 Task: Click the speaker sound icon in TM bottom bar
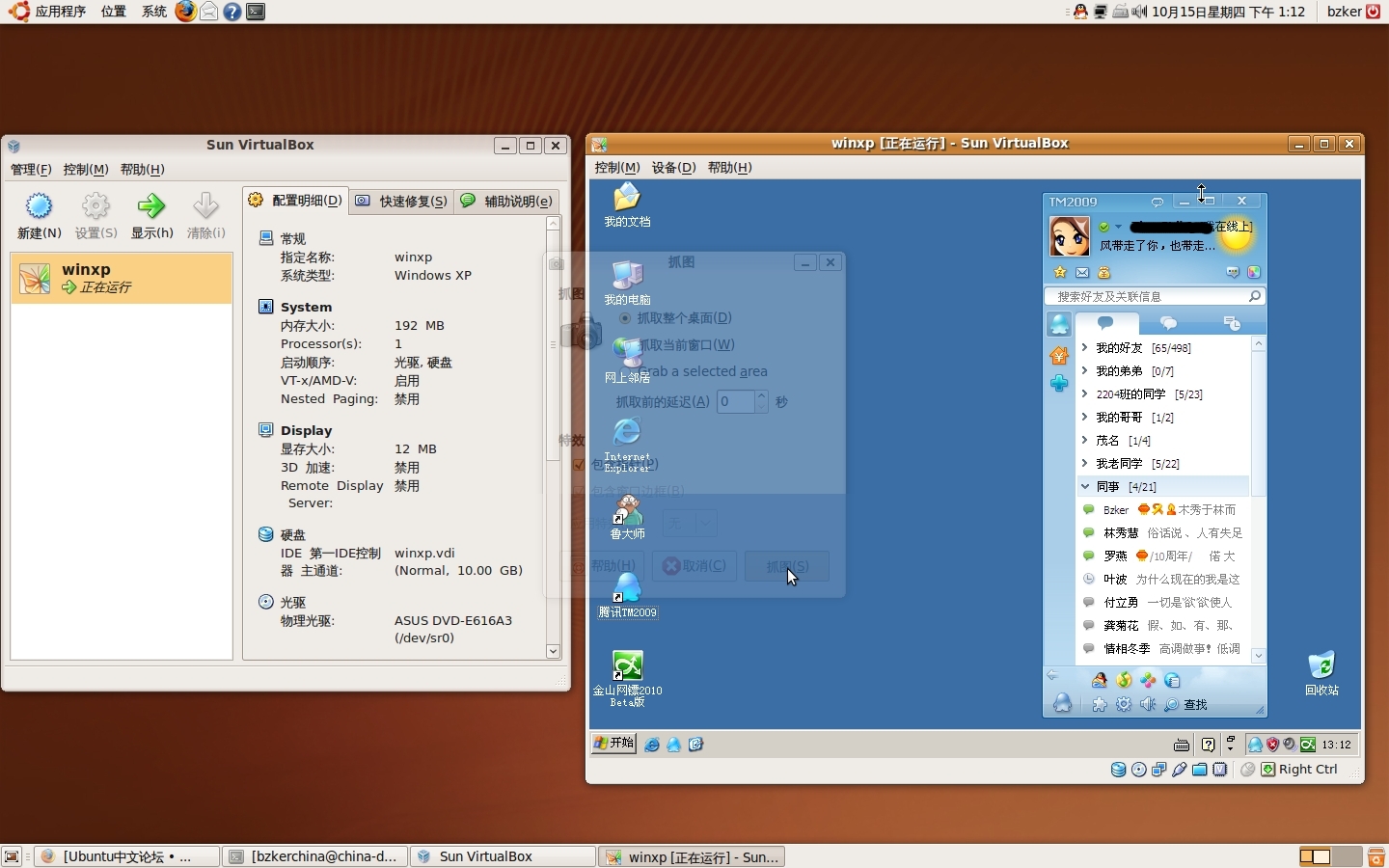pos(1148,705)
